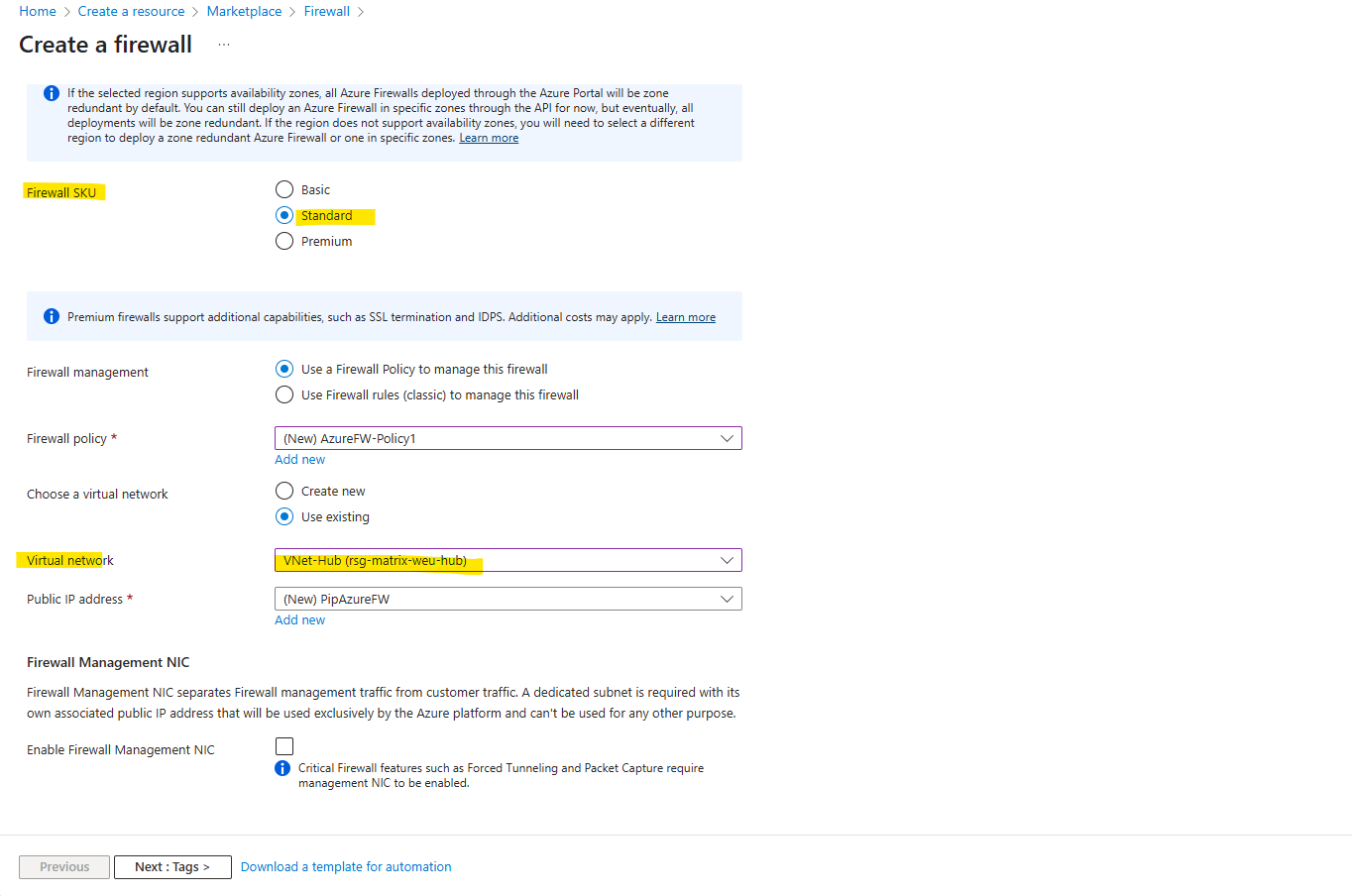This screenshot has width=1352, height=896.
Task: Go to Marketplace breadcrumb
Action: click(244, 11)
